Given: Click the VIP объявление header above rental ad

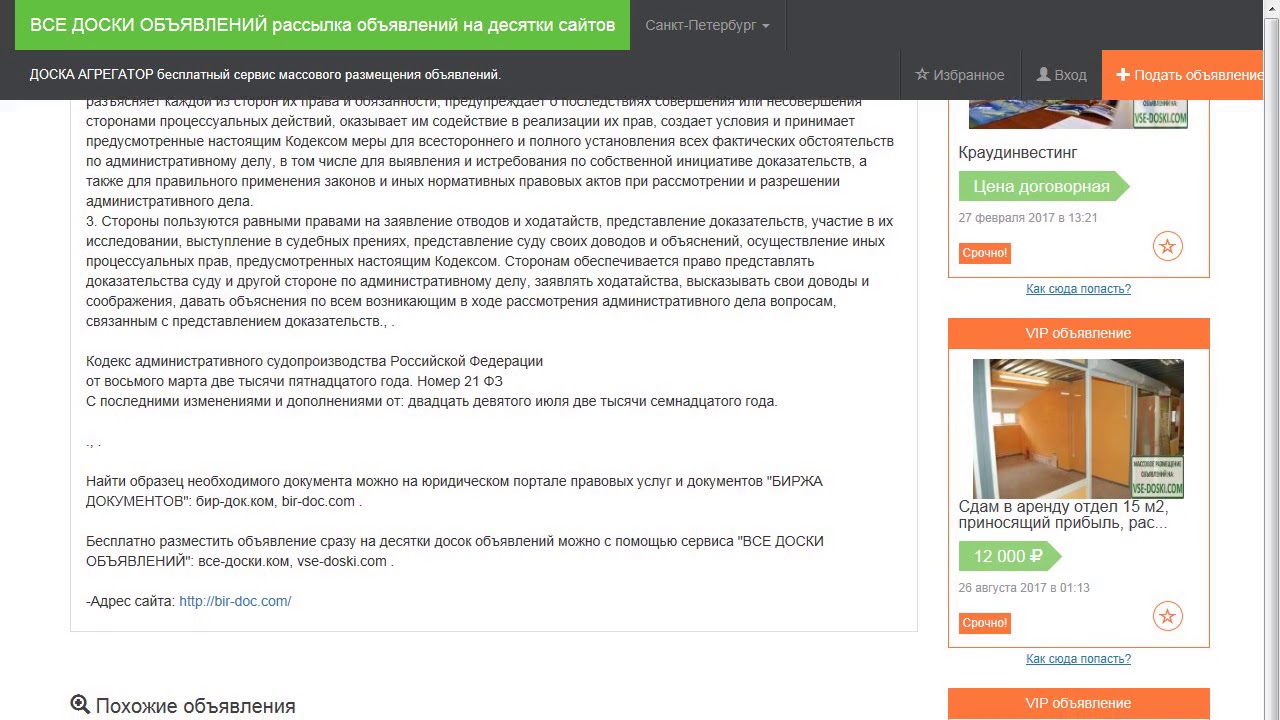Looking at the screenshot, I should pos(1078,333).
